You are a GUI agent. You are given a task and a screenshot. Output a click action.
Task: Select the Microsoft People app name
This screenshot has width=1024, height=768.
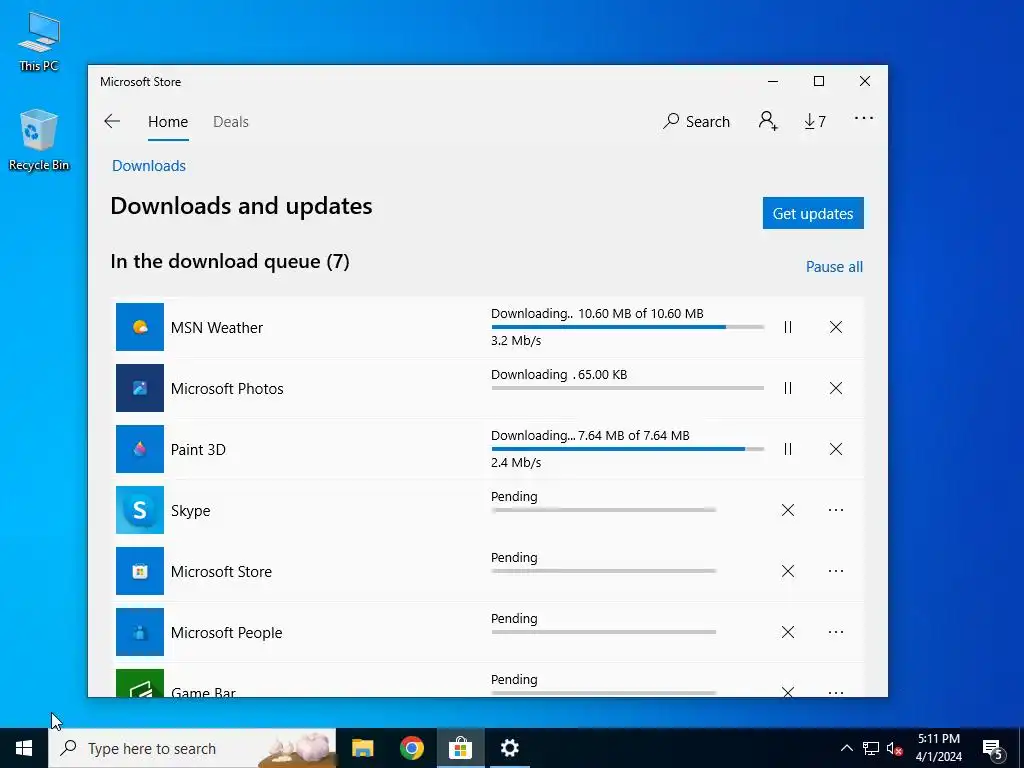227,633
